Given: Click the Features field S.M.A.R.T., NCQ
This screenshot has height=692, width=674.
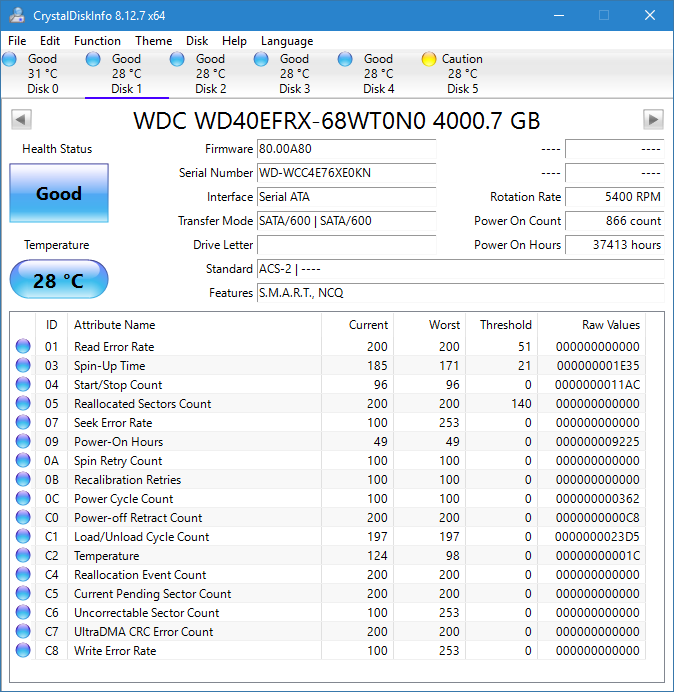Looking at the screenshot, I should [460, 293].
